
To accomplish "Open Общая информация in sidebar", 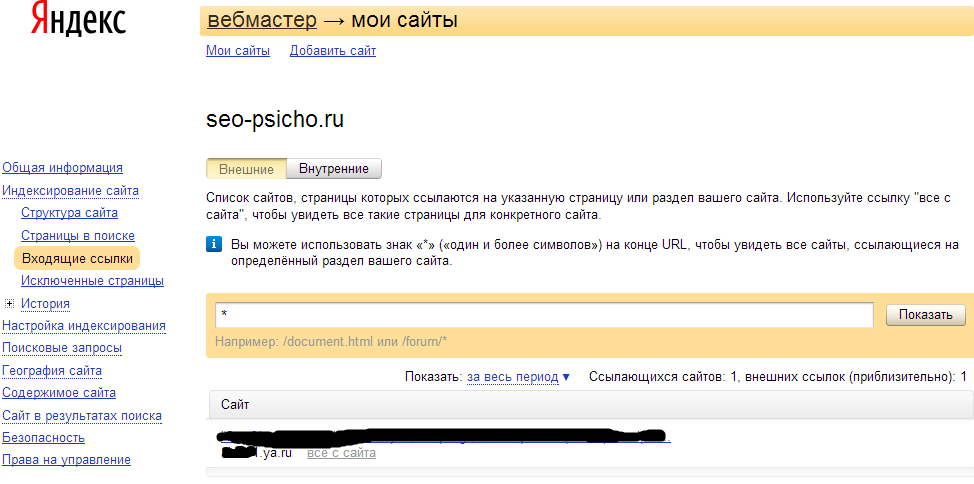I will point(63,168).
